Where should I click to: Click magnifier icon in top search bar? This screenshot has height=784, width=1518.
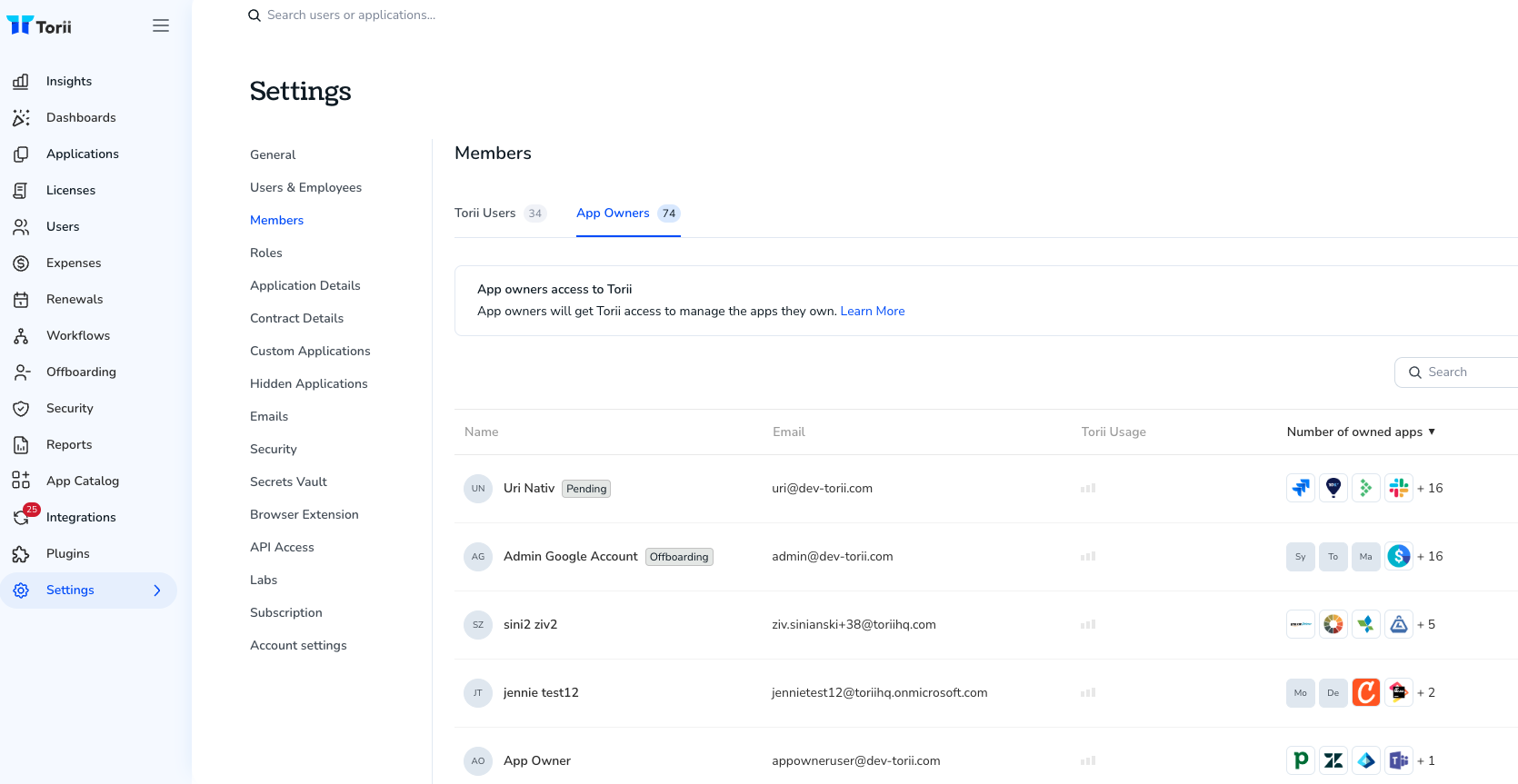click(x=255, y=15)
